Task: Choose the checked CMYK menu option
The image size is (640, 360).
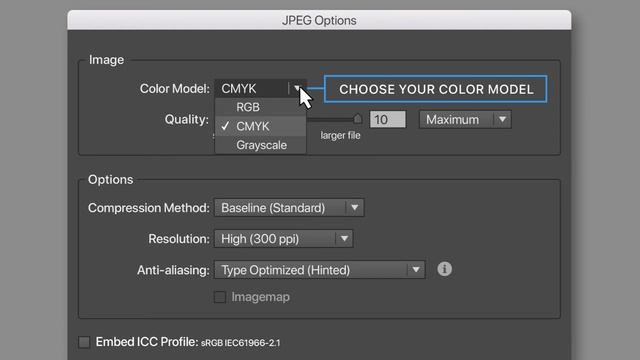Action: point(260,127)
